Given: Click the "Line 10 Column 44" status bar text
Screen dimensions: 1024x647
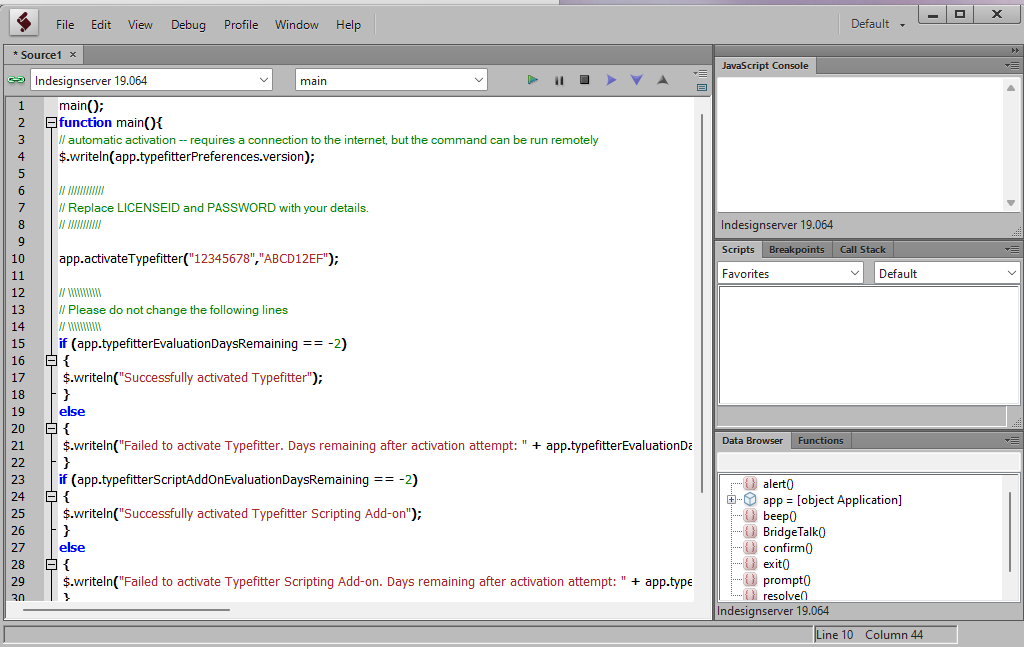Looking at the screenshot, I should tap(869, 635).
